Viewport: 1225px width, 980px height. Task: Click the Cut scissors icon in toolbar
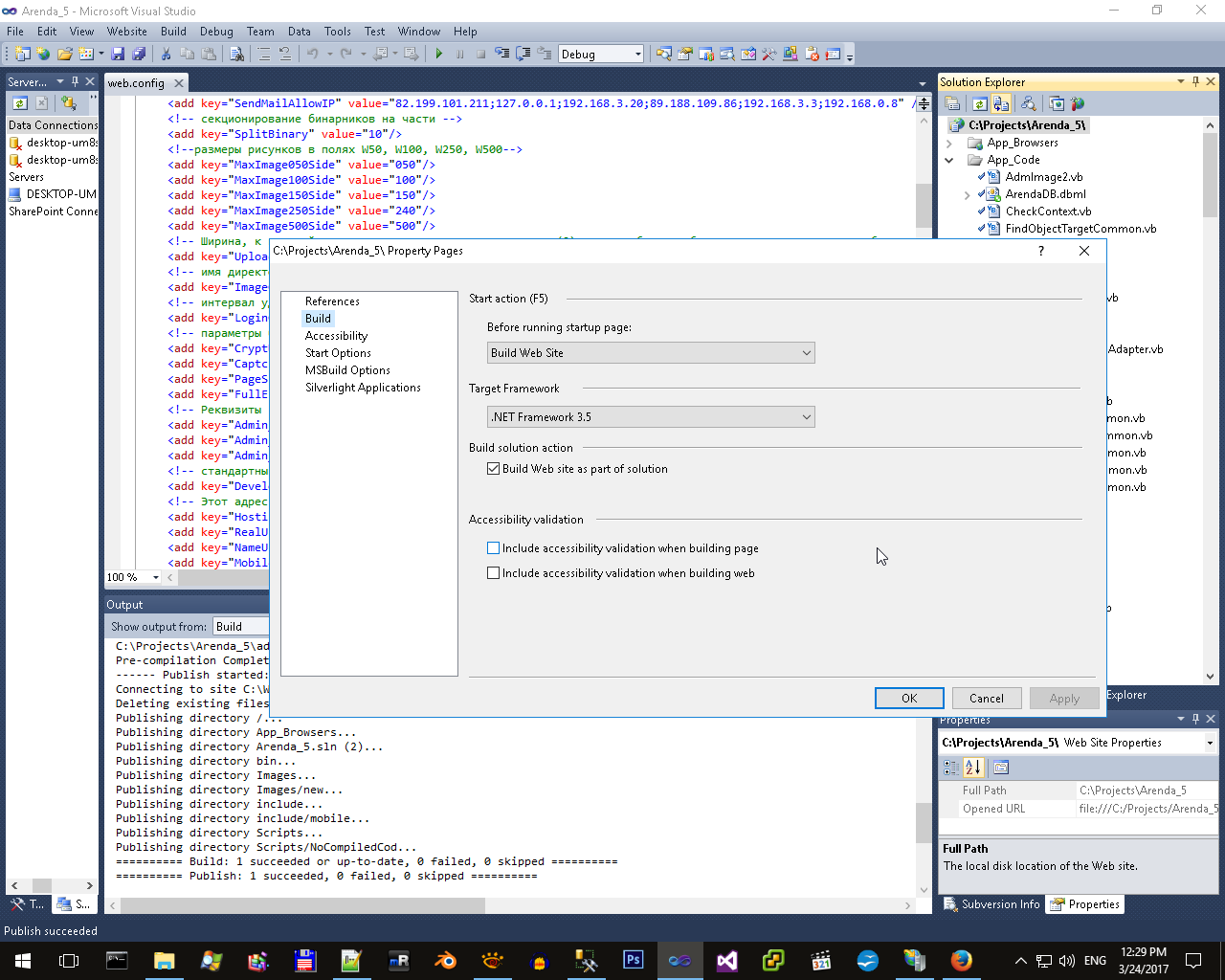tap(166, 55)
